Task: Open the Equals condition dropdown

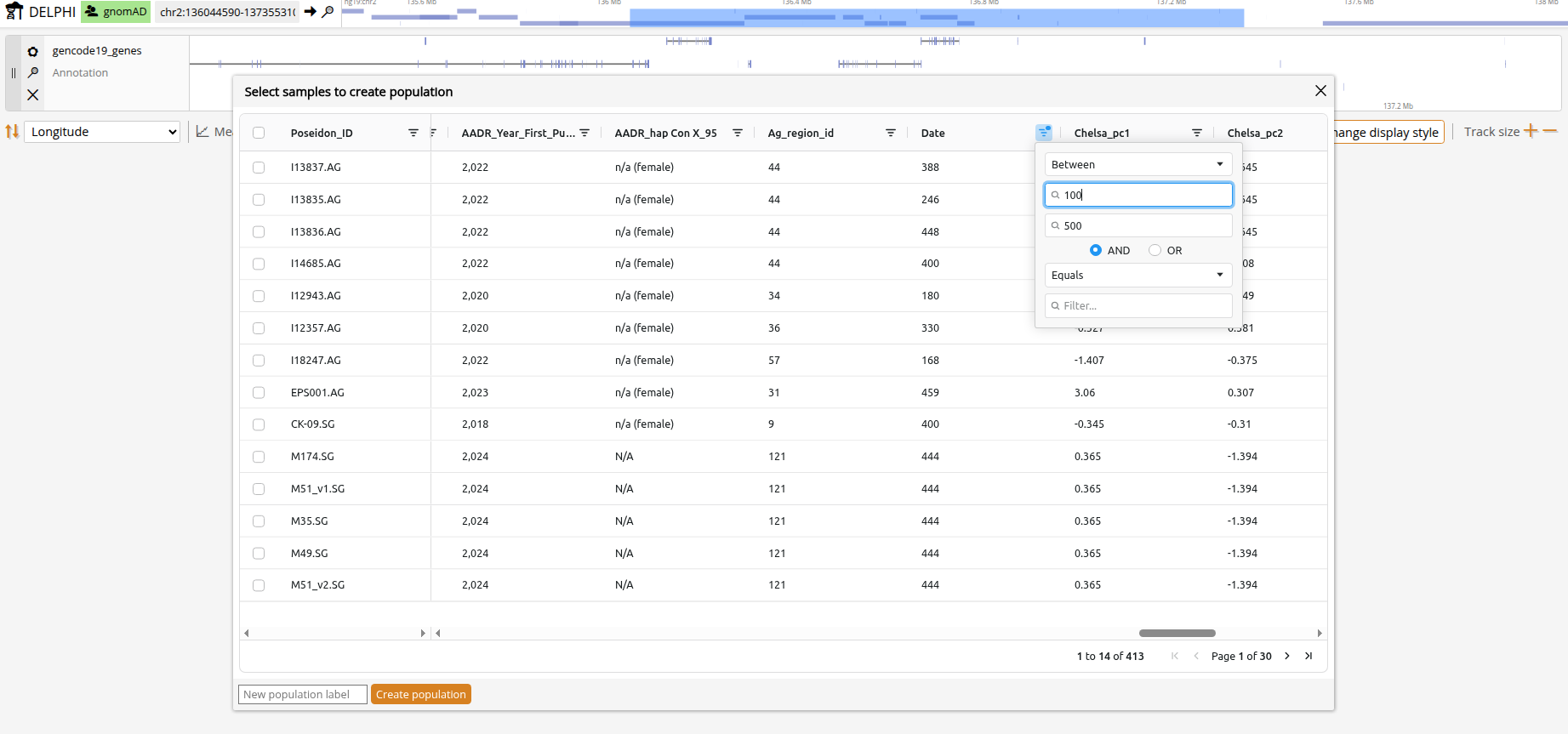Action: tap(1138, 275)
